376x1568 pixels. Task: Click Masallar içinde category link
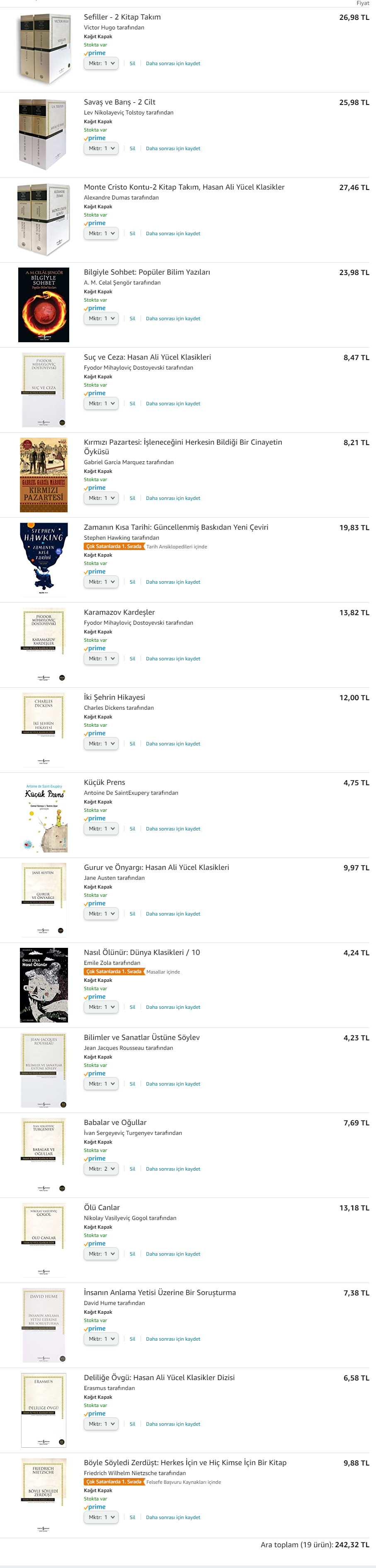pos(163,972)
